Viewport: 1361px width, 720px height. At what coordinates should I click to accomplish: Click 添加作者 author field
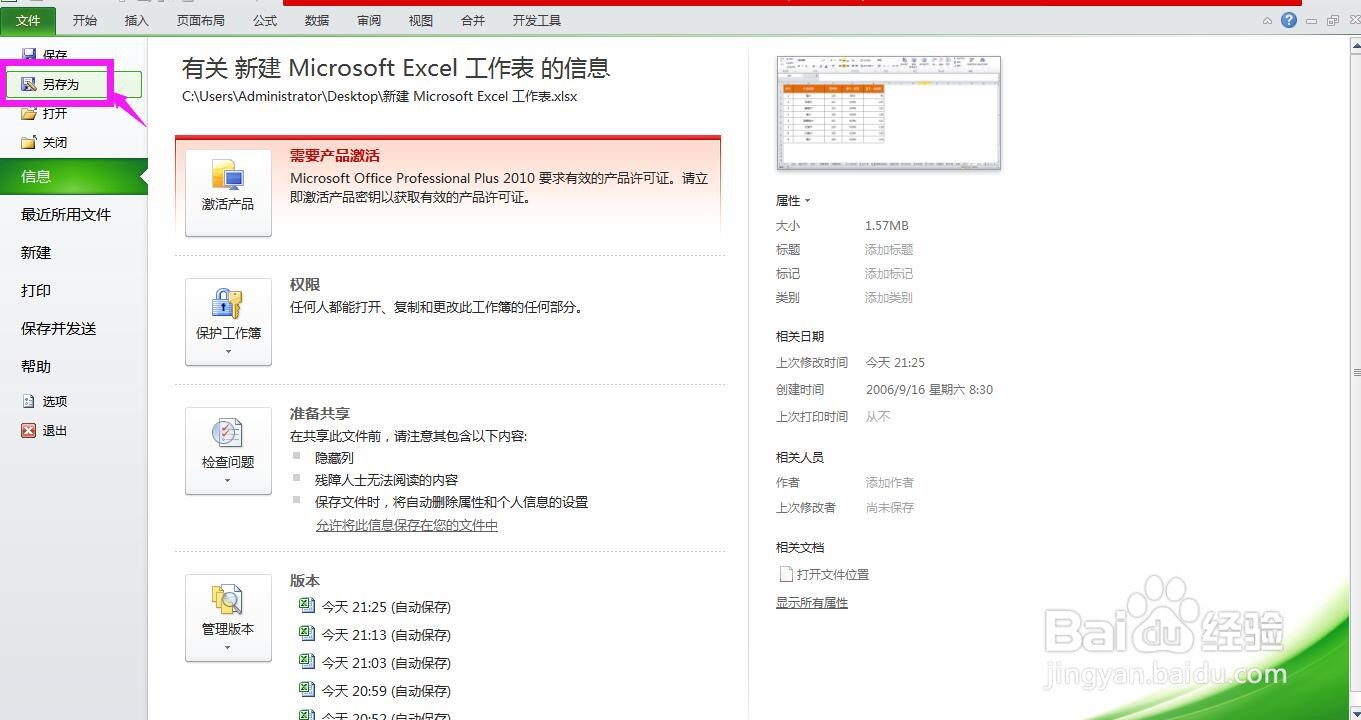click(889, 483)
